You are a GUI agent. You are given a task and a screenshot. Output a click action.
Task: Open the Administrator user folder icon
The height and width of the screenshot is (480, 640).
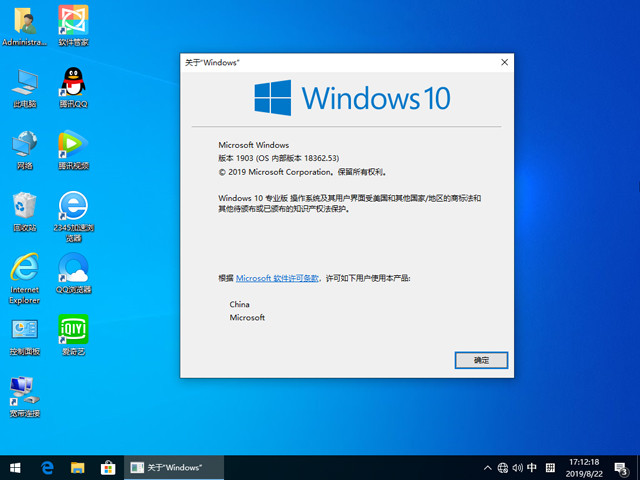point(24,20)
